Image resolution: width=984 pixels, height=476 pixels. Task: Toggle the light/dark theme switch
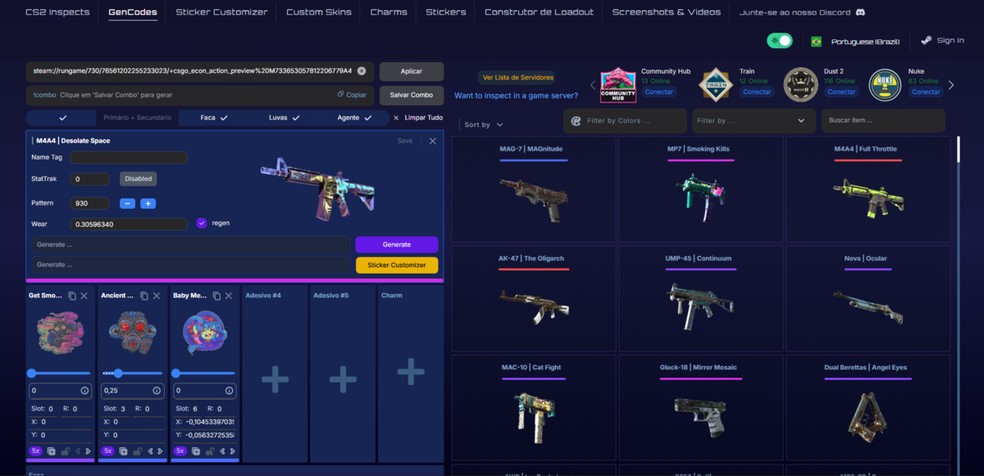[779, 41]
